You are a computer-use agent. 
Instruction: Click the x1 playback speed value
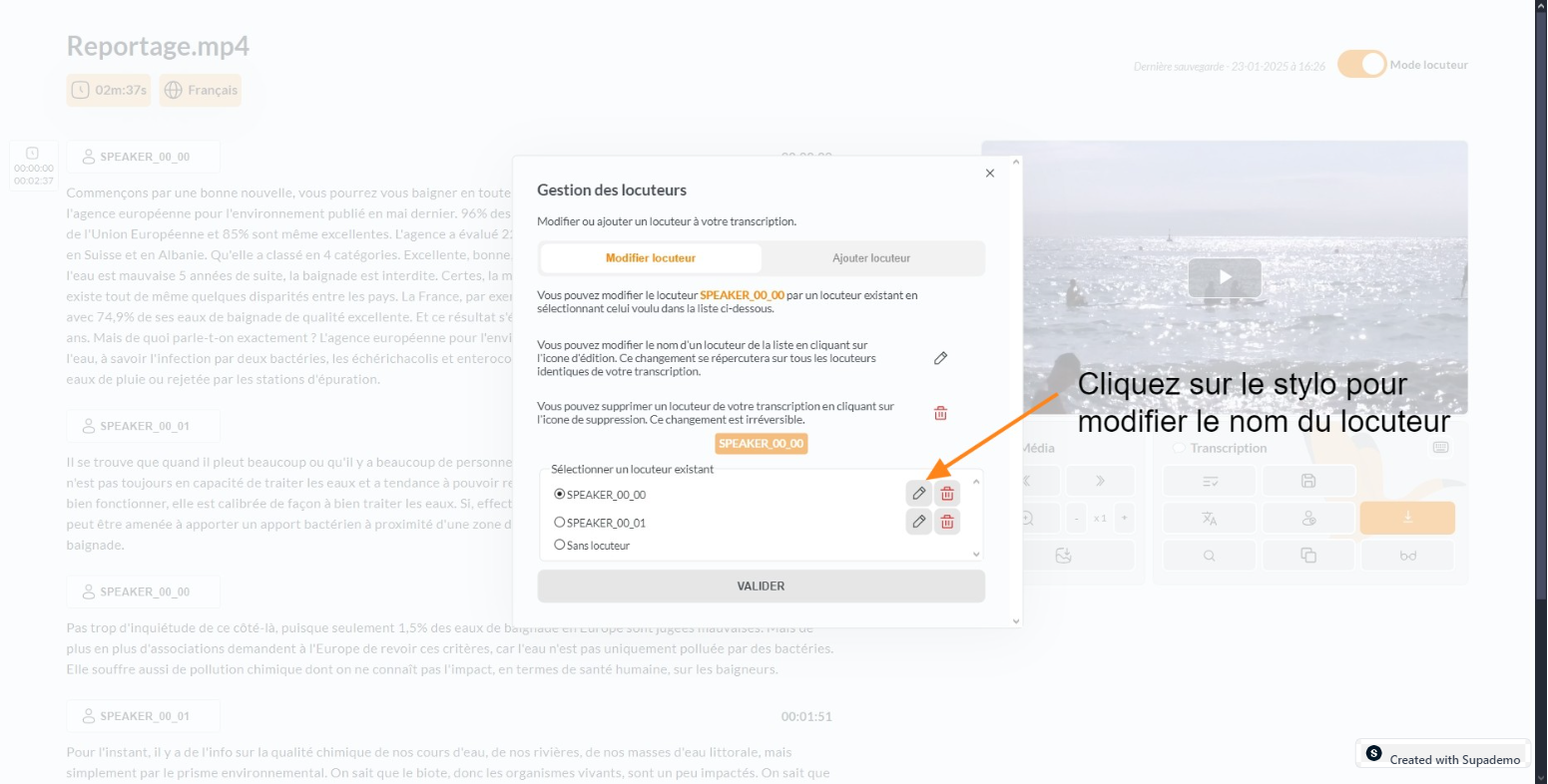(1100, 519)
